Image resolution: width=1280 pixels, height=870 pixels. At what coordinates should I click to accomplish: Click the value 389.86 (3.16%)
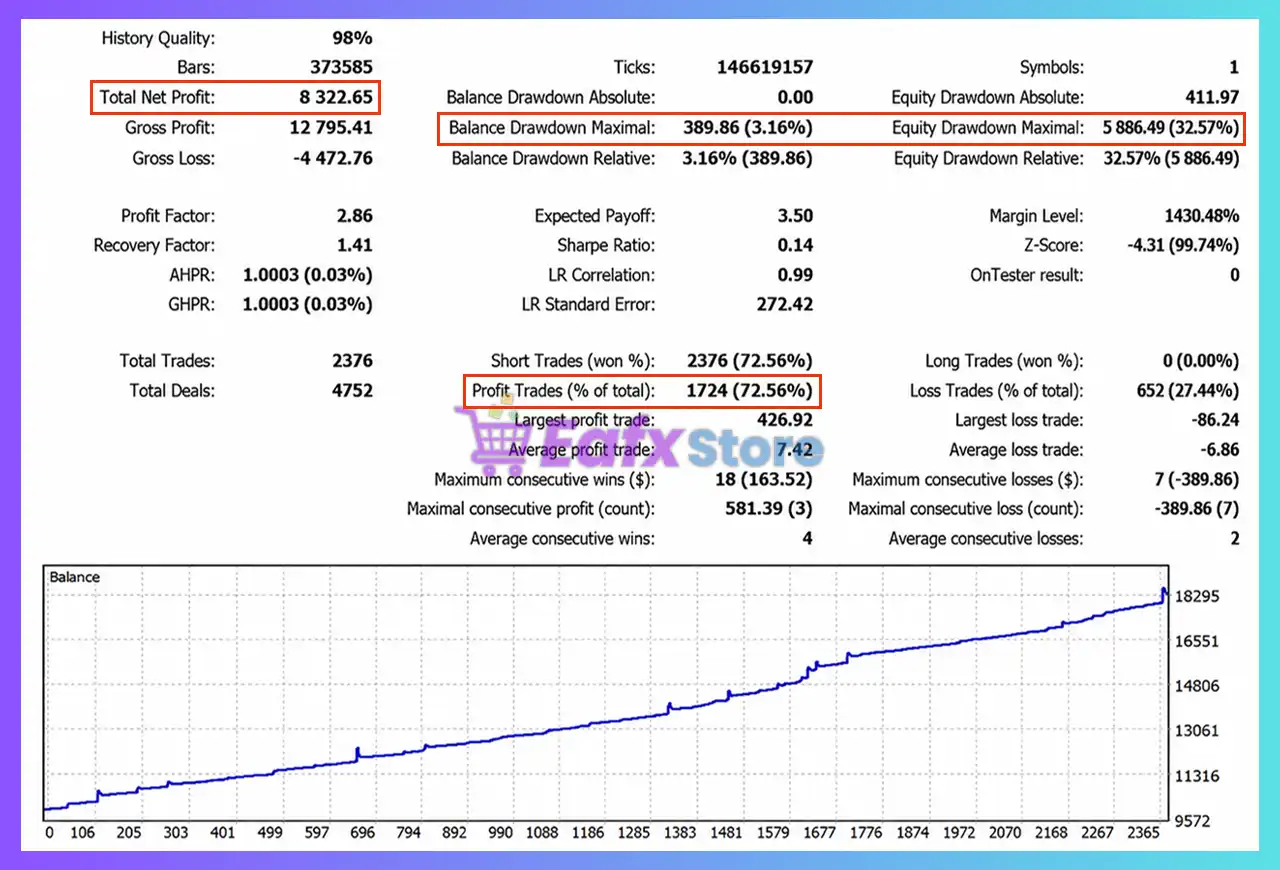tap(748, 128)
